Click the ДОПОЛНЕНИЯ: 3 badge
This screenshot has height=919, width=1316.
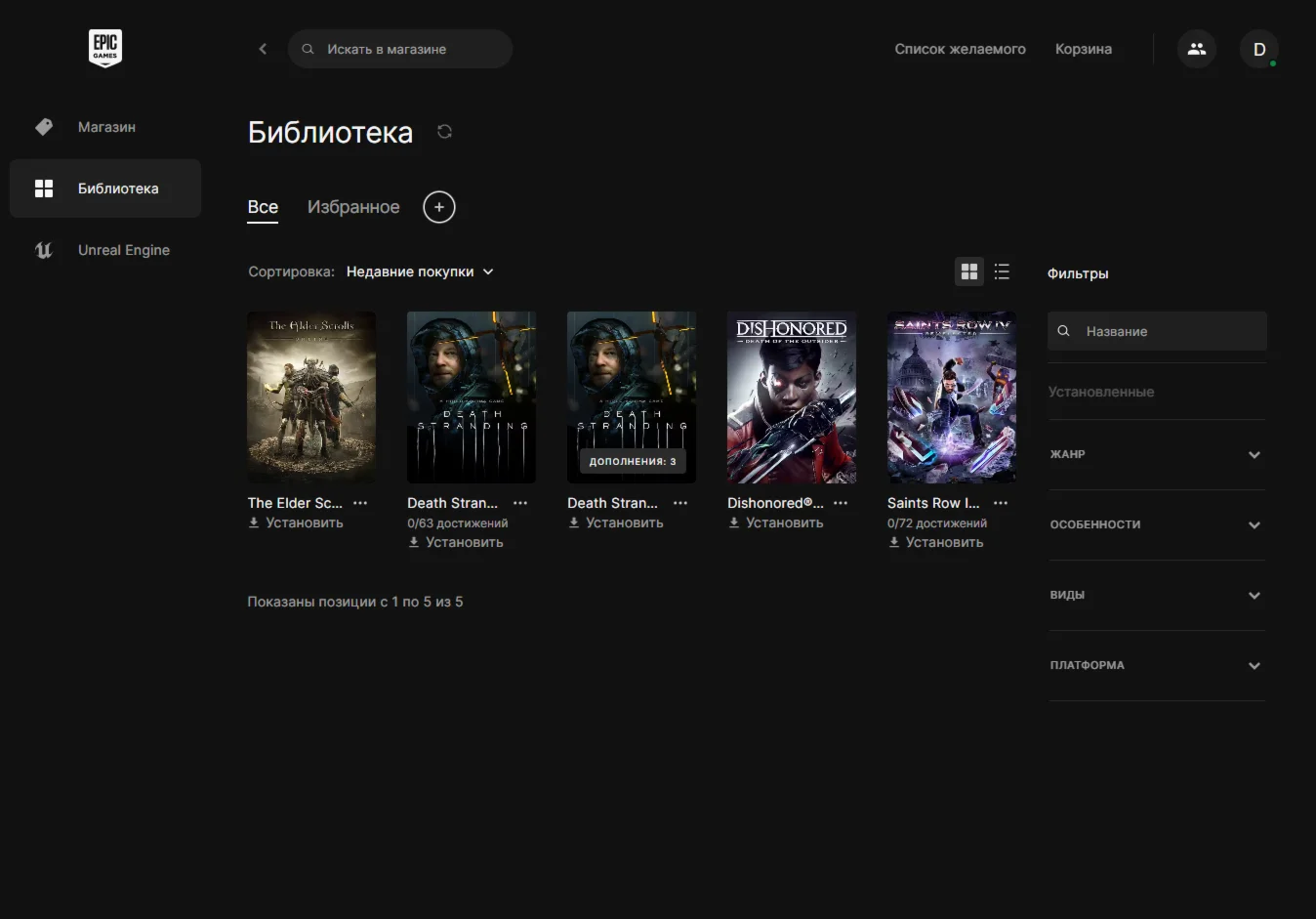coord(633,461)
